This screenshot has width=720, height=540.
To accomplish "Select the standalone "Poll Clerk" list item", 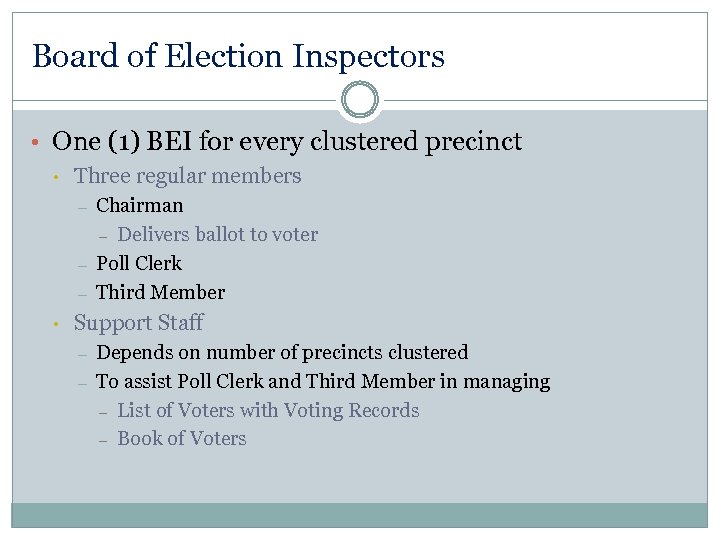I will [x=139, y=264].
